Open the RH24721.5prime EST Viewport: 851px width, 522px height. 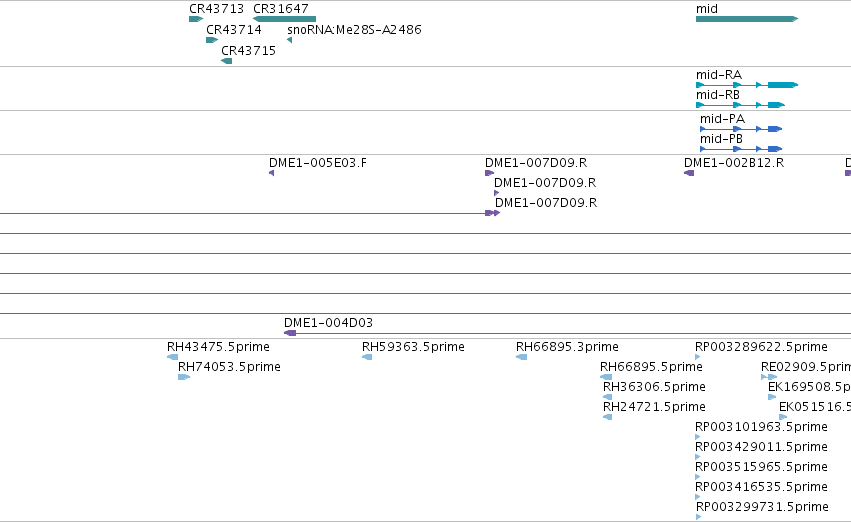click(x=607, y=417)
